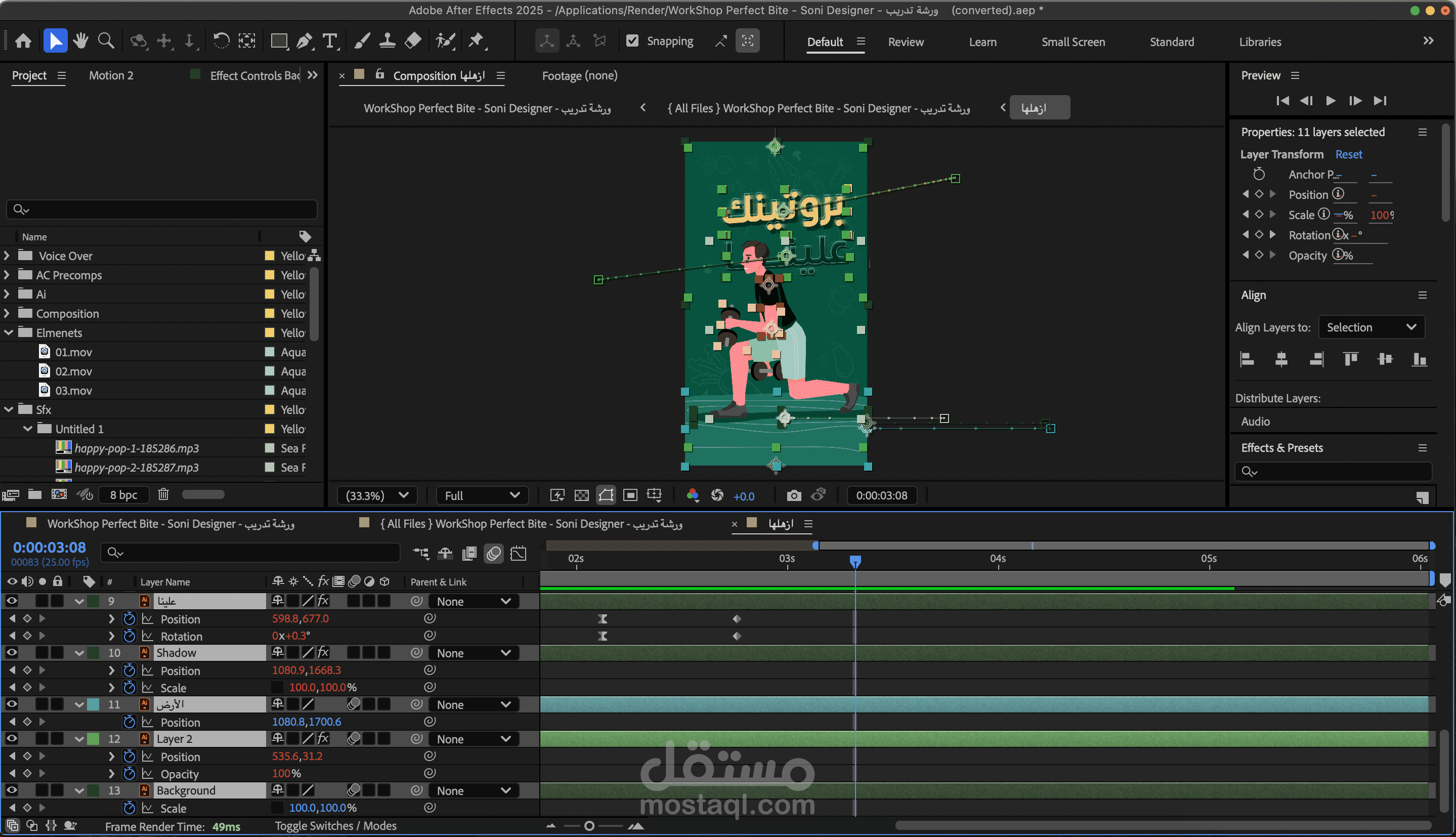Toggle the transparency grid in viewer
This screenshot has width=1456, height=837.
tap(581, 495)
